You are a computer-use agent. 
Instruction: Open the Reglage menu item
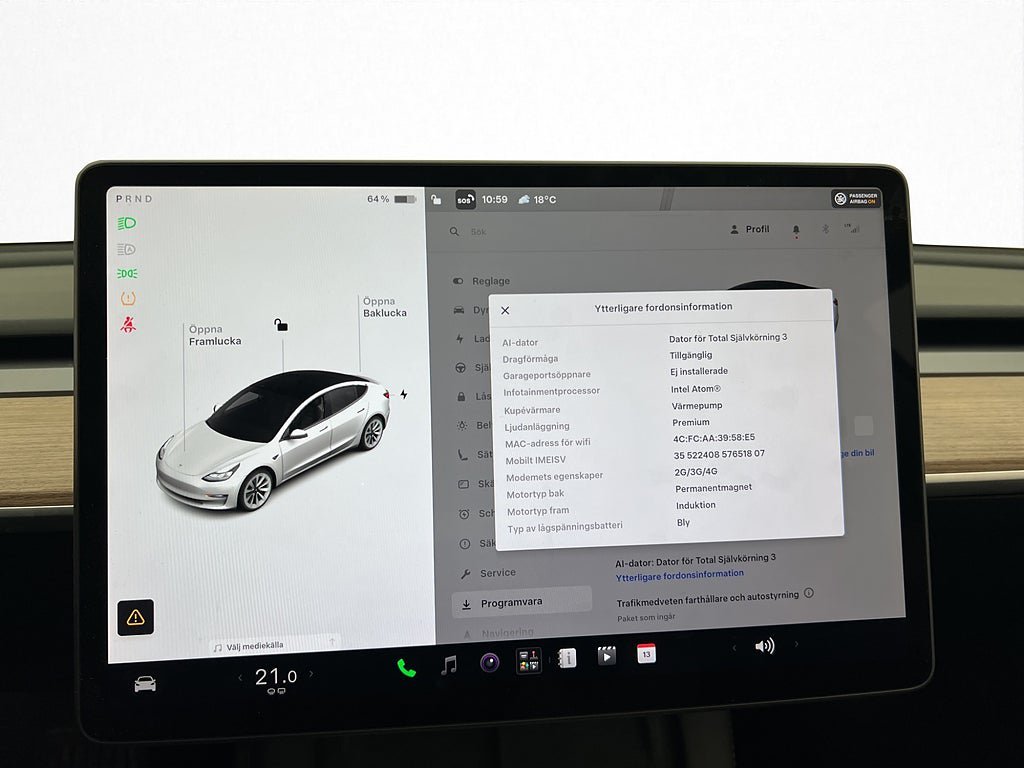(x=482, y=281)
